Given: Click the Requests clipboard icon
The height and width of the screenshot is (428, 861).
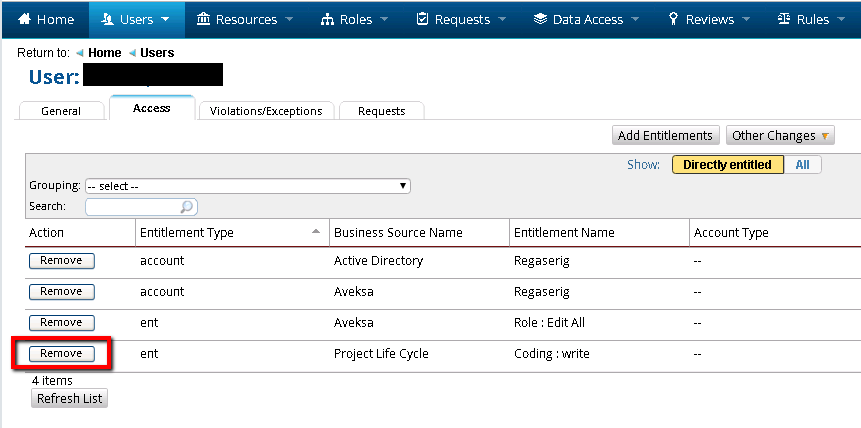Looking at the screenshot, I should coord(423,19).
